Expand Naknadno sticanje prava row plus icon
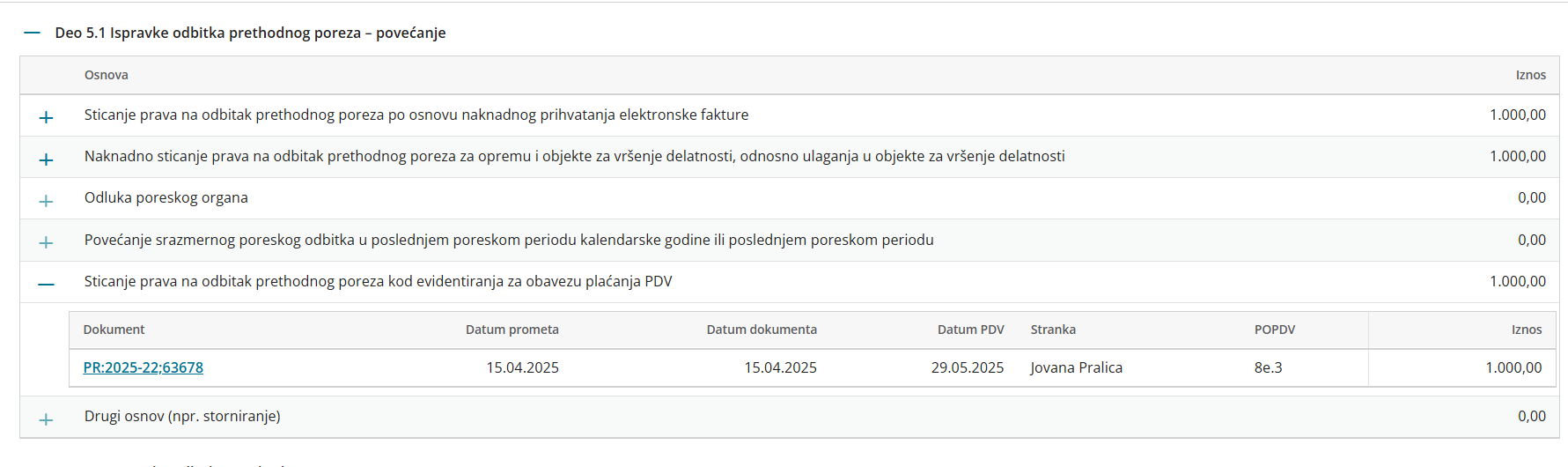The width and height of the screenshot is (1568, 467). tap(47, 159)
